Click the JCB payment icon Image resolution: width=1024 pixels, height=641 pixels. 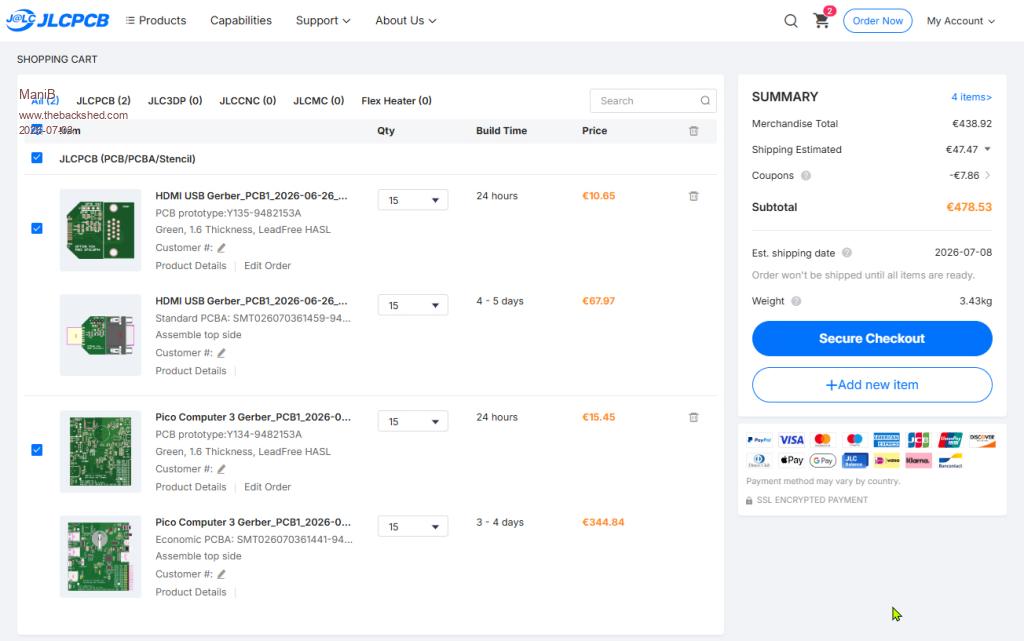(918, 440)
